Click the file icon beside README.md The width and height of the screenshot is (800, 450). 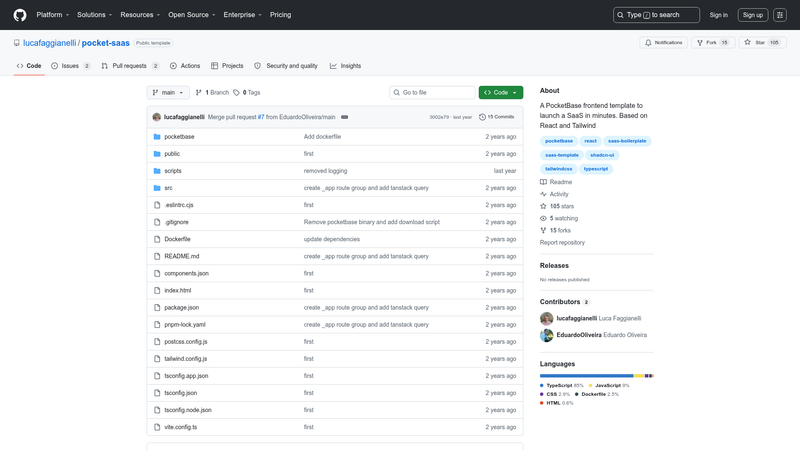click(157, 256)
